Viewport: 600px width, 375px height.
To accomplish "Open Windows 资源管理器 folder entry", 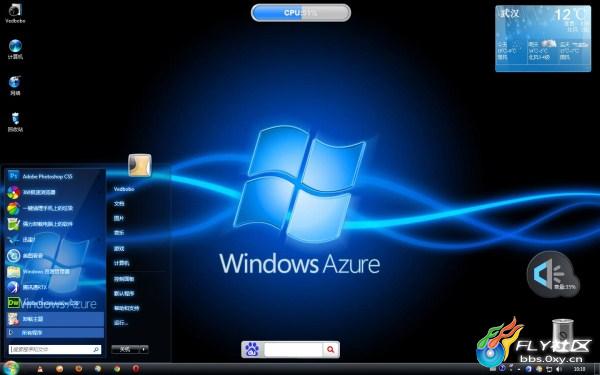I will pyautogui.click(x=55, y=271).
